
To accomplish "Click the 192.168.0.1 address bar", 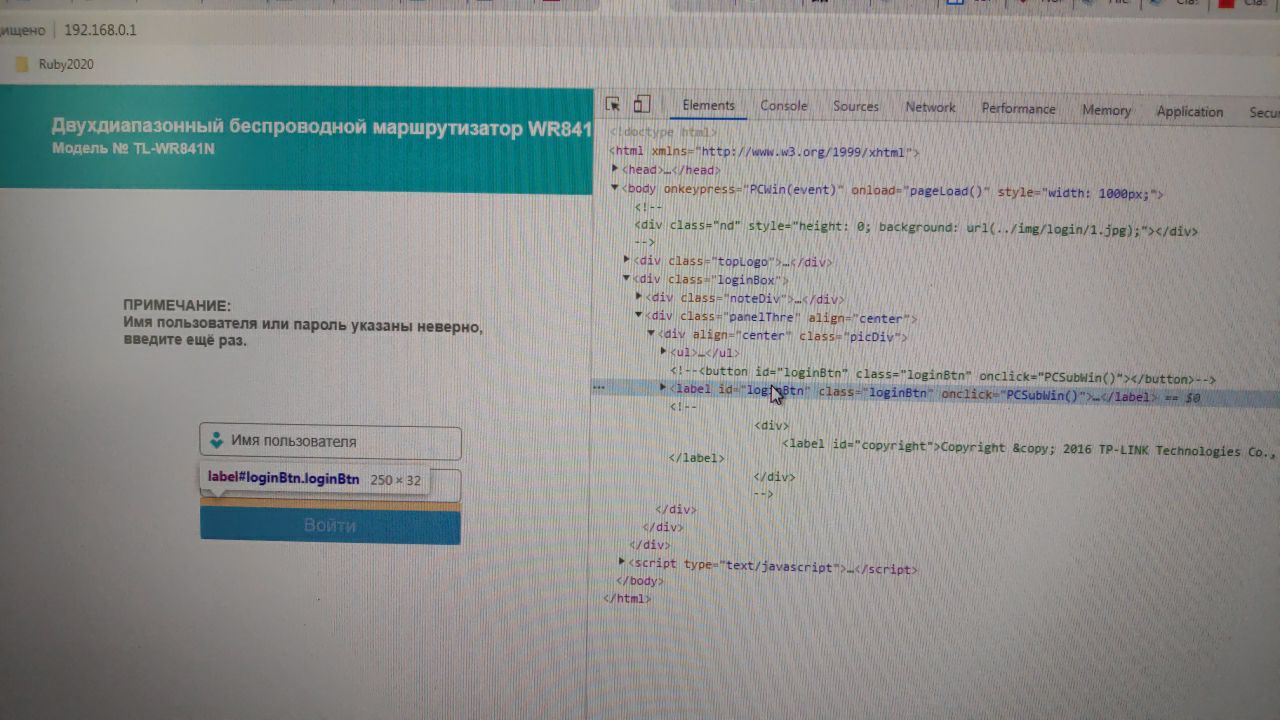I will tap(100, 30).
